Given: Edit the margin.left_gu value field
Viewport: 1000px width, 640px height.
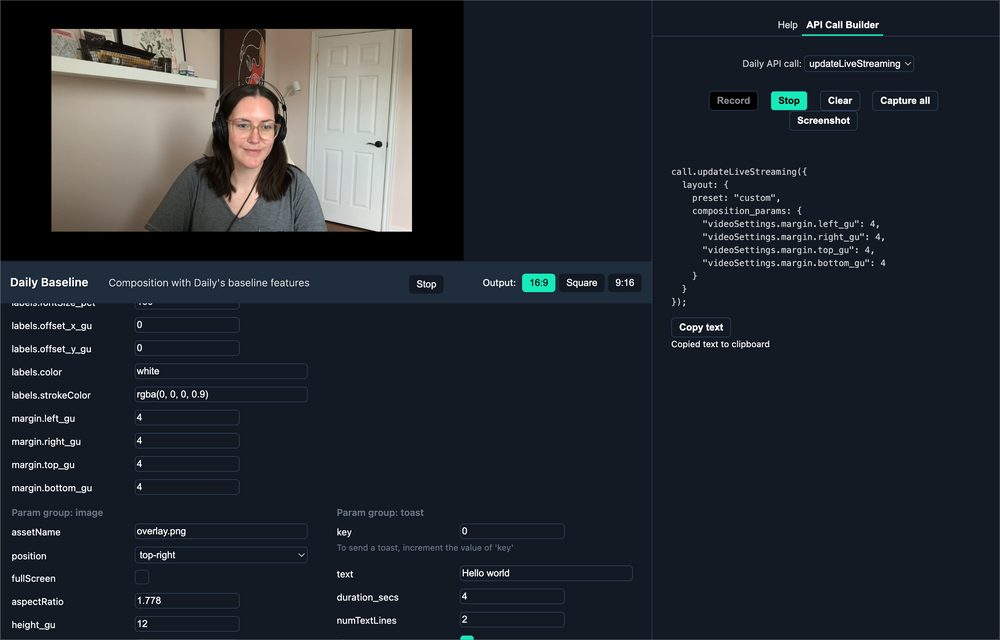Looking at the screenshot, I should (x=186, y=418).
